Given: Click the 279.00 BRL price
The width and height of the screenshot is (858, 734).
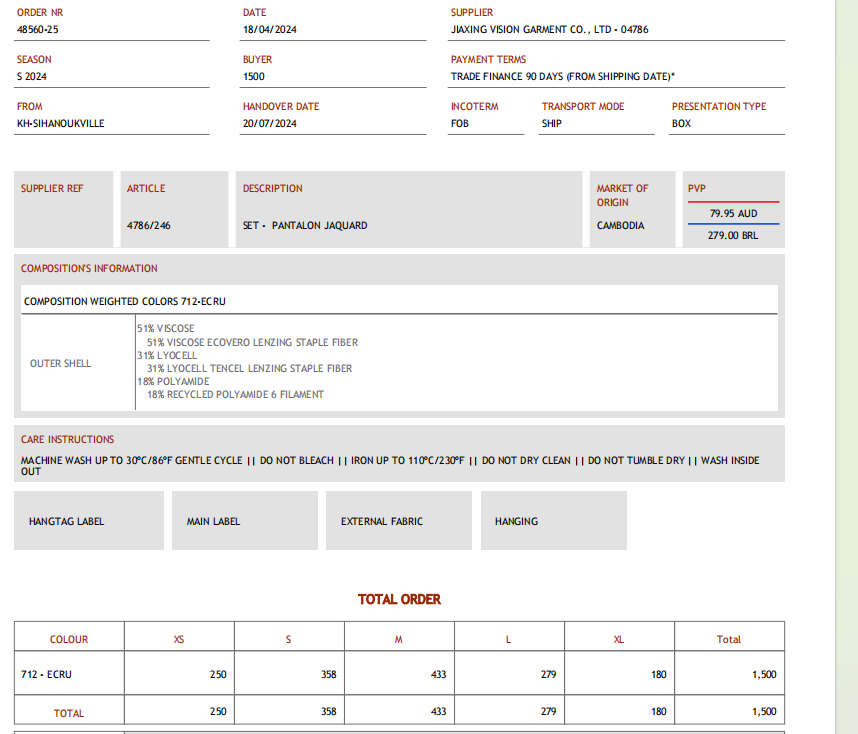Looking at the screenshot, I should tap(733, 236).
